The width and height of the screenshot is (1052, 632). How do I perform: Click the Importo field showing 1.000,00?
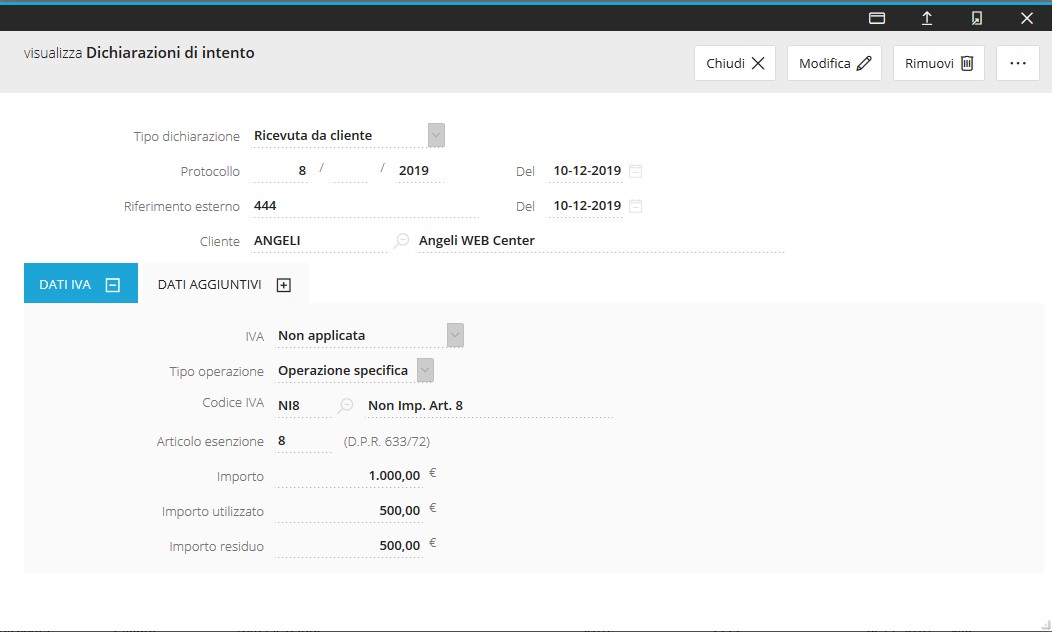tap(350, 476)
